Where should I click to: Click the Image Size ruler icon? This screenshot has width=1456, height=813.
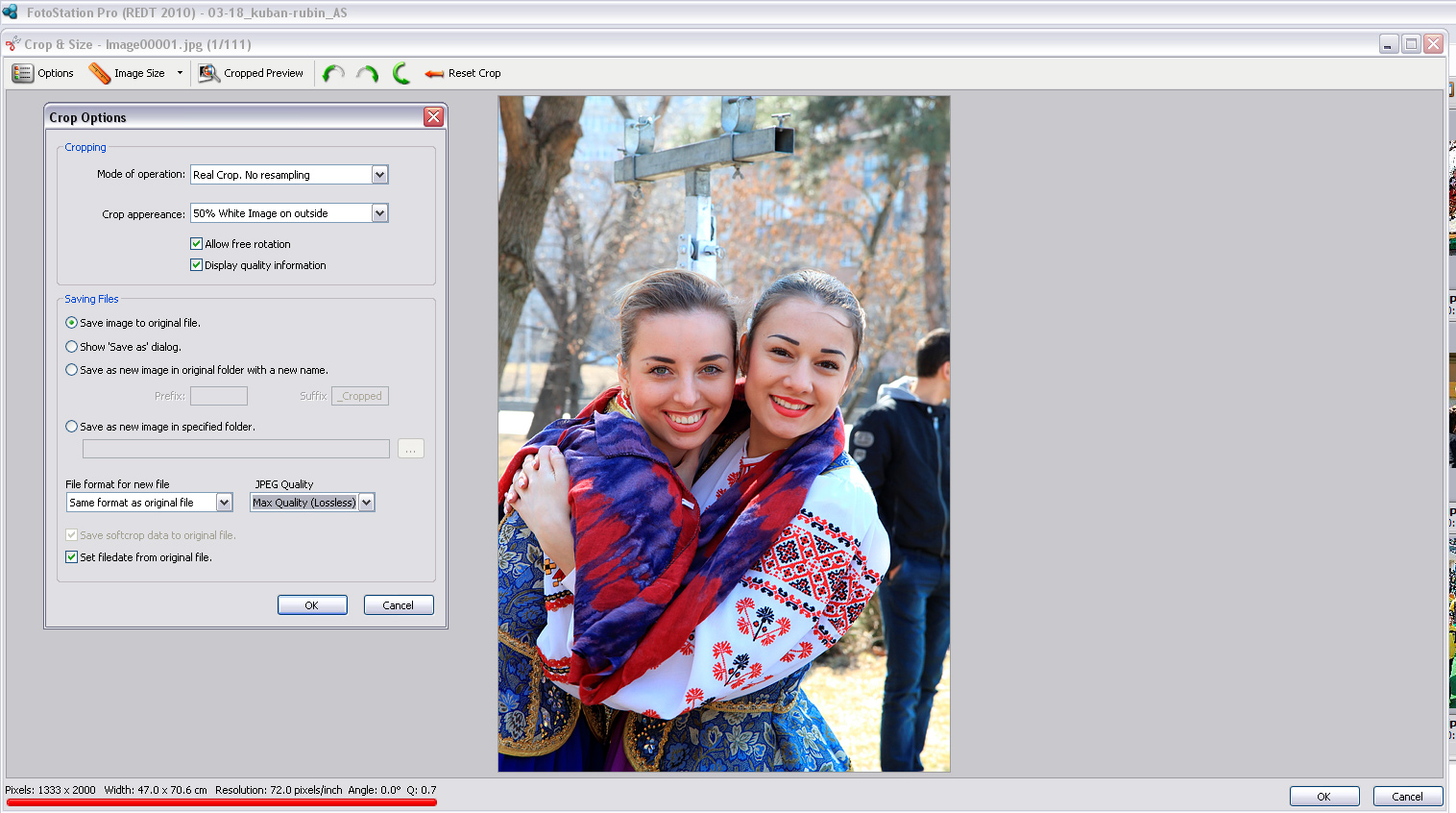point(99,73)
